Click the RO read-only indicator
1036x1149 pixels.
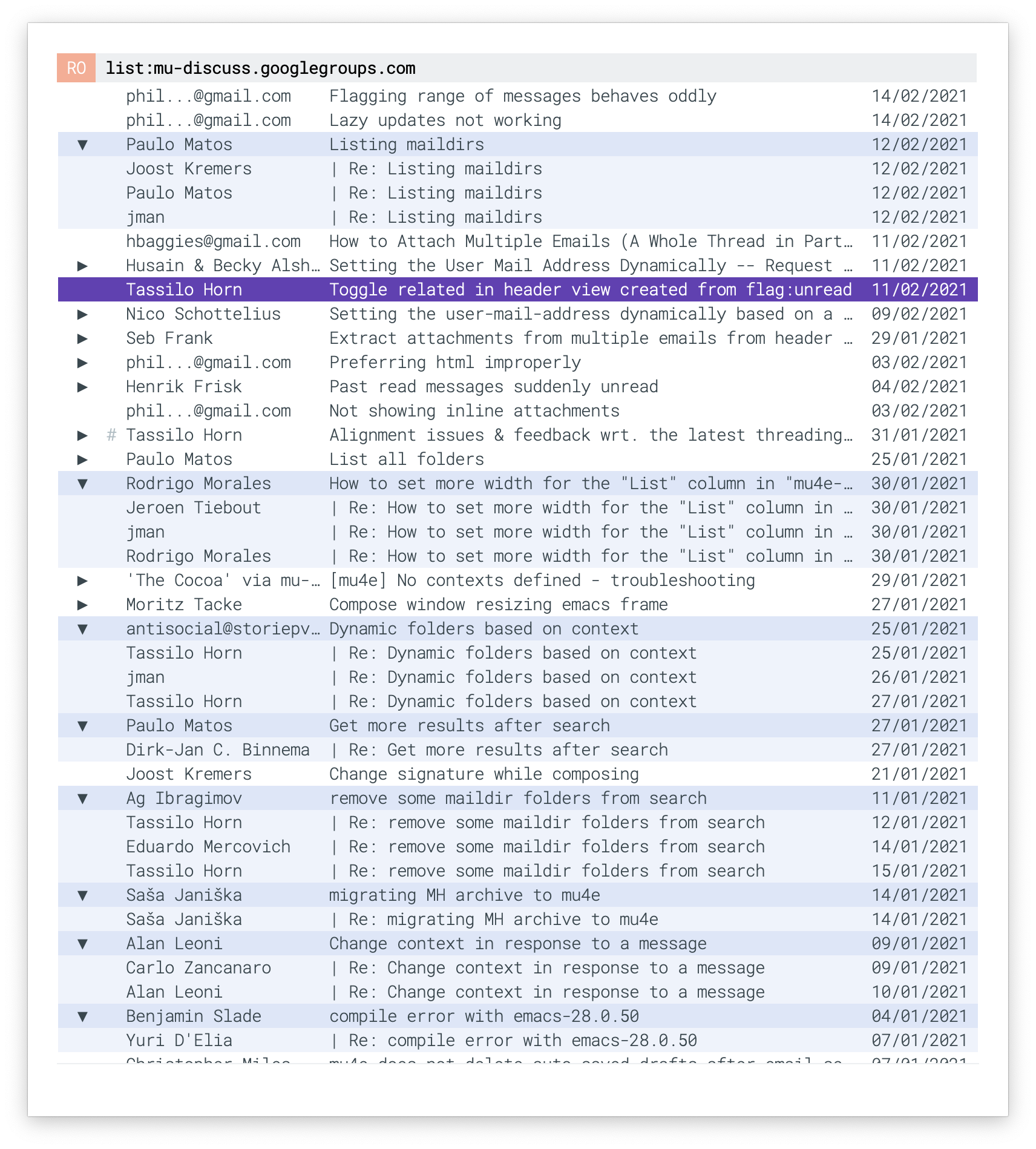[x=76, y=68]
